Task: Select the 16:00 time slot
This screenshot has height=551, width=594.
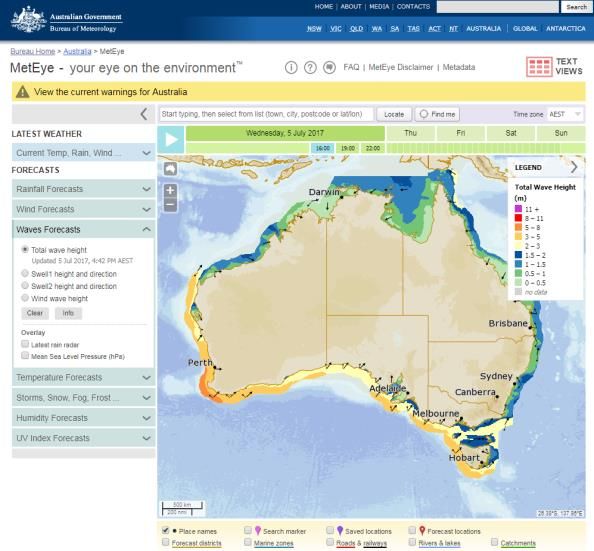Action: click(323, 148)
